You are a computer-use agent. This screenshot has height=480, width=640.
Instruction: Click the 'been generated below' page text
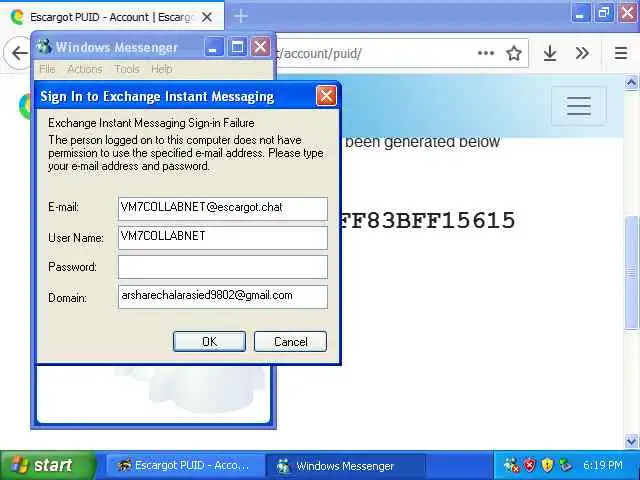422,141
